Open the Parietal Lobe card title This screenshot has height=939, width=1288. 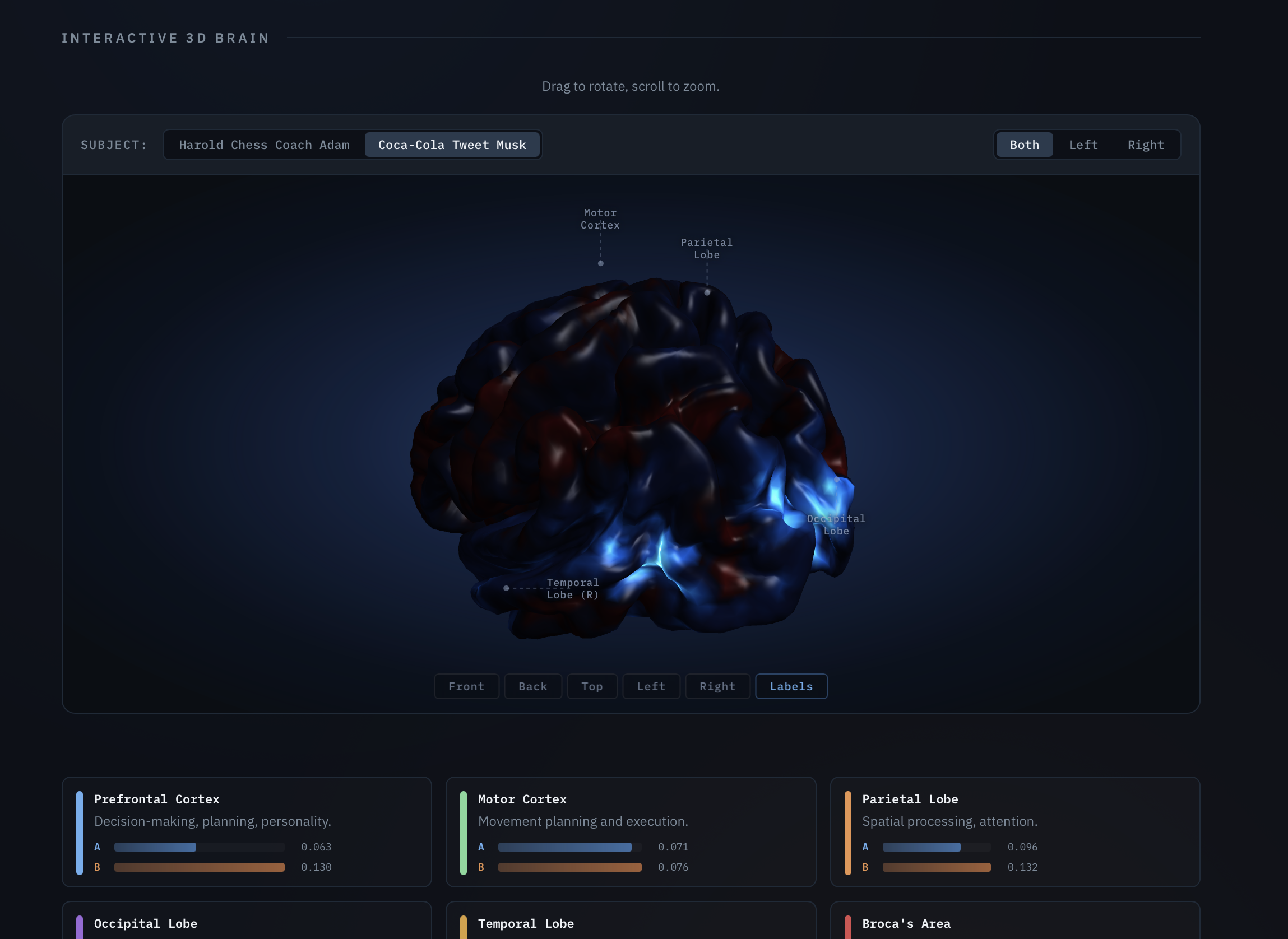pos(910,799)
